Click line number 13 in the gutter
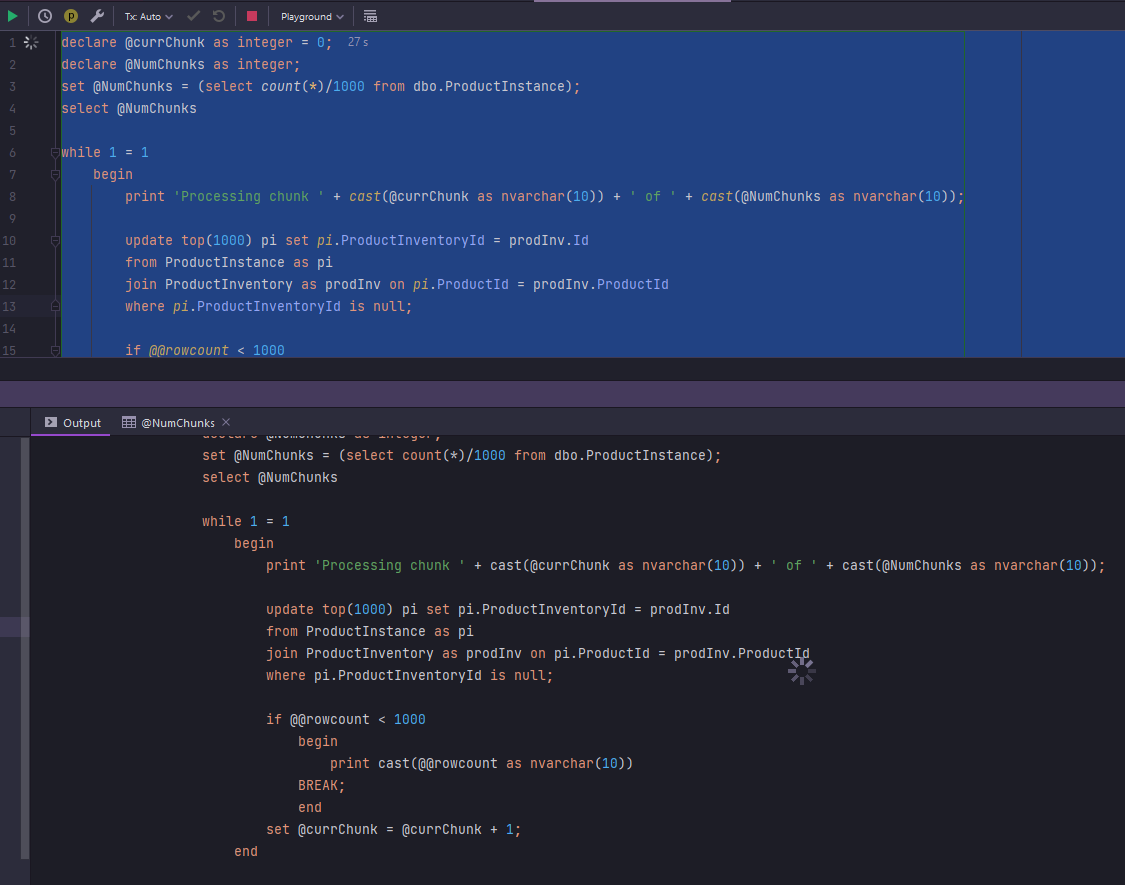This screenshot has height=885, width=1125. click(9, 306)
